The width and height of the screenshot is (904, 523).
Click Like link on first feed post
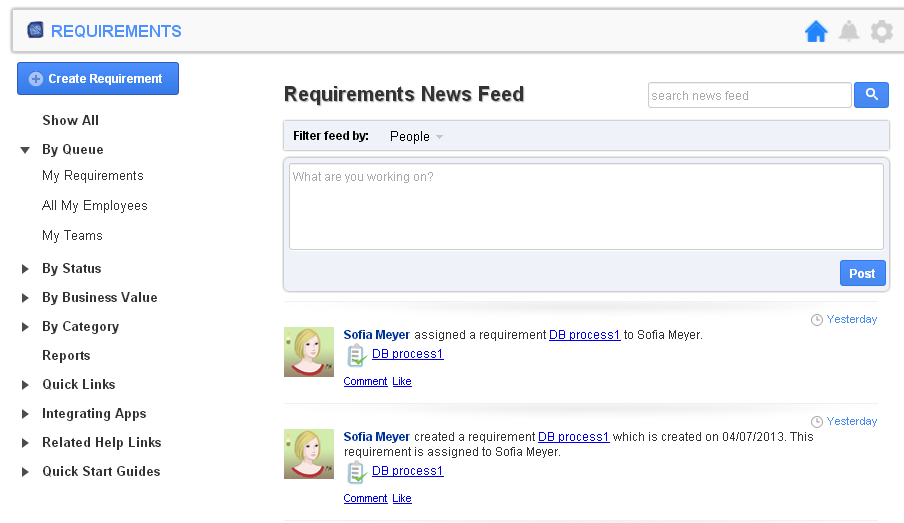(x=402, y=382)
